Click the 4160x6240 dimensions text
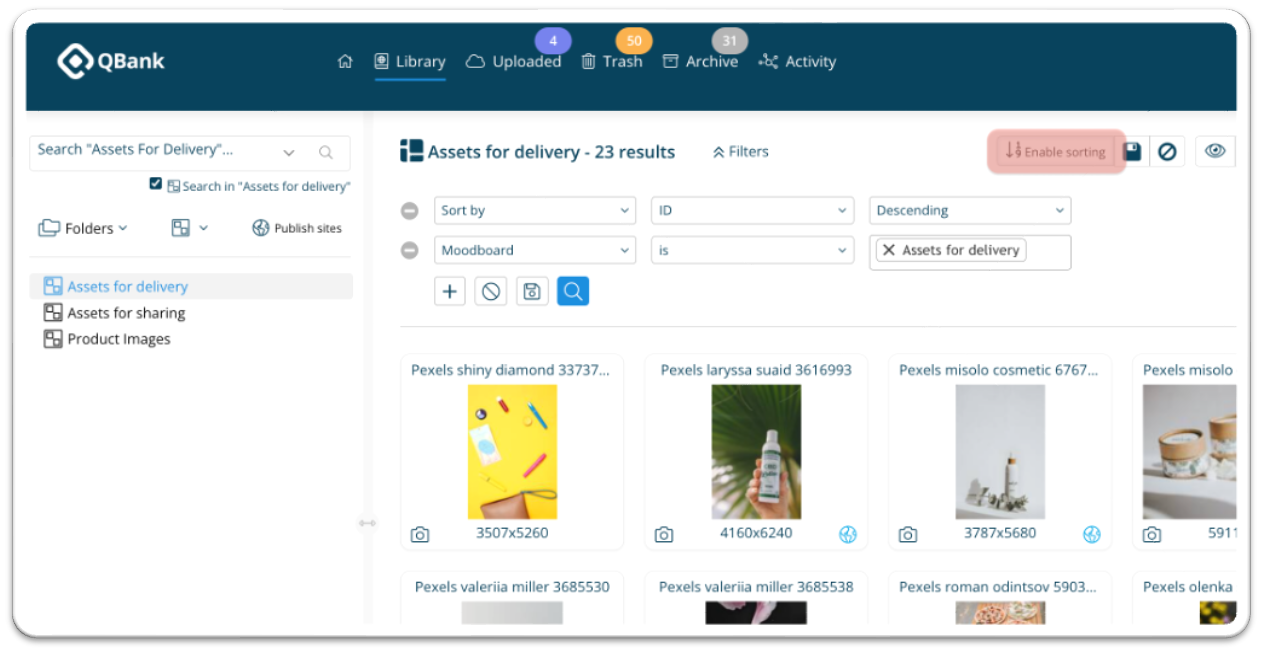 click(x=756, y=533)
